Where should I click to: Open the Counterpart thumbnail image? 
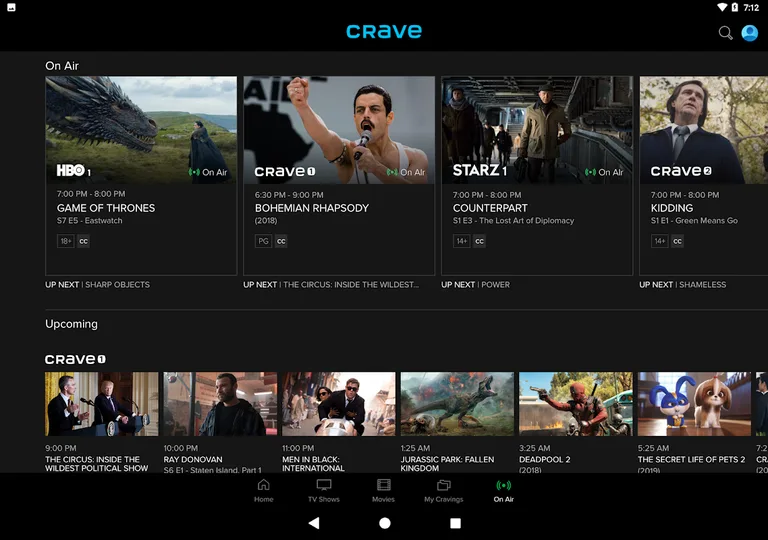pos(537,130)
